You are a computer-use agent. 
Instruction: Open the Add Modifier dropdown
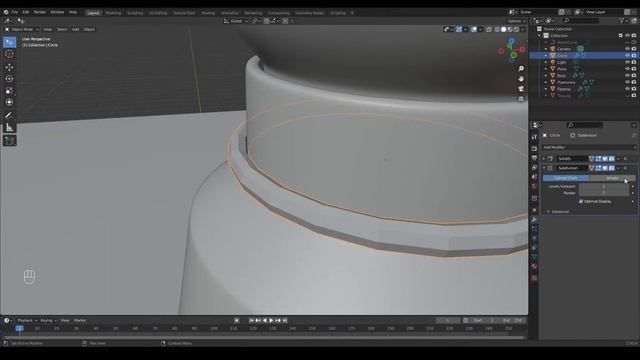point(589,147)
